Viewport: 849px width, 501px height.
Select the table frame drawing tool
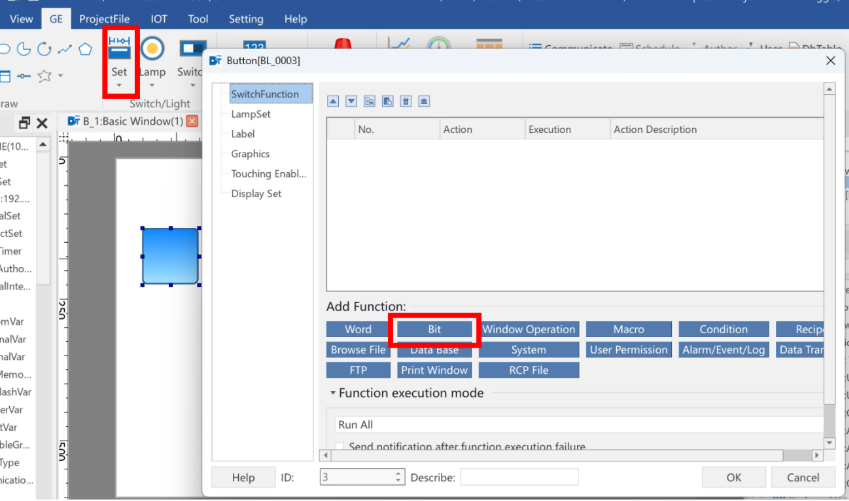coord(5,76)
